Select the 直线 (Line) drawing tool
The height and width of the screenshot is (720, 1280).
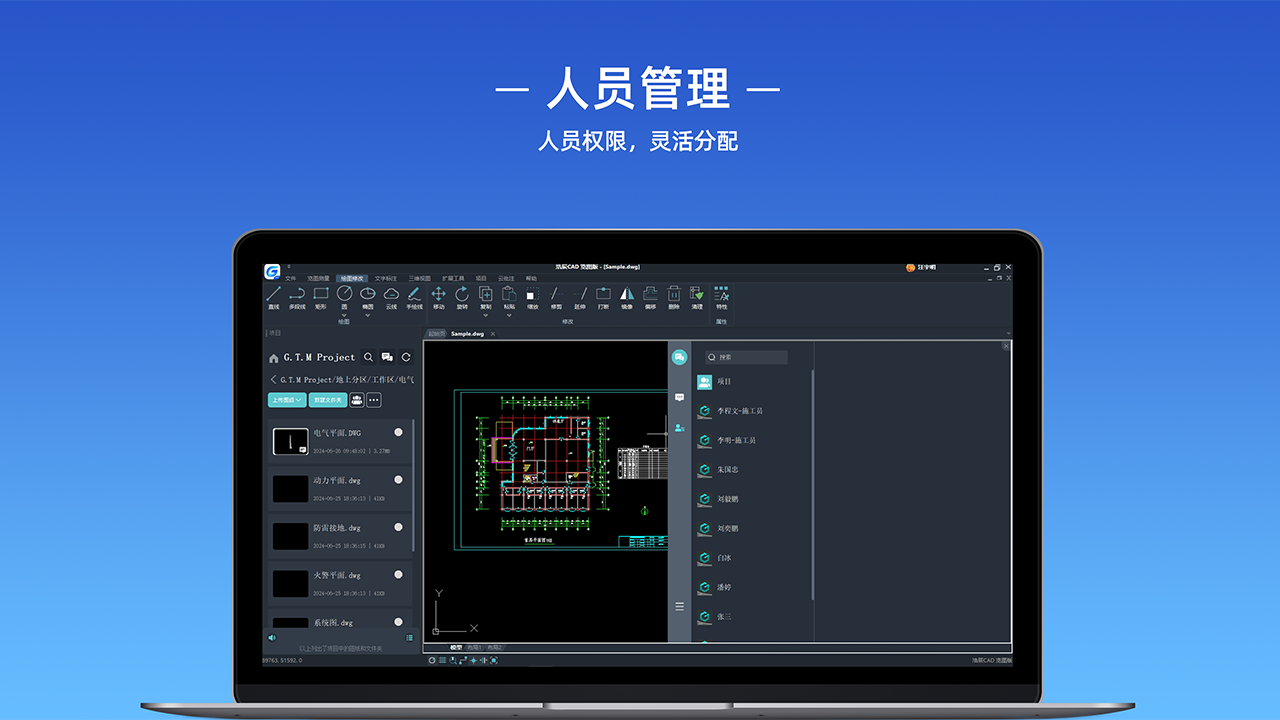[273, 295]
